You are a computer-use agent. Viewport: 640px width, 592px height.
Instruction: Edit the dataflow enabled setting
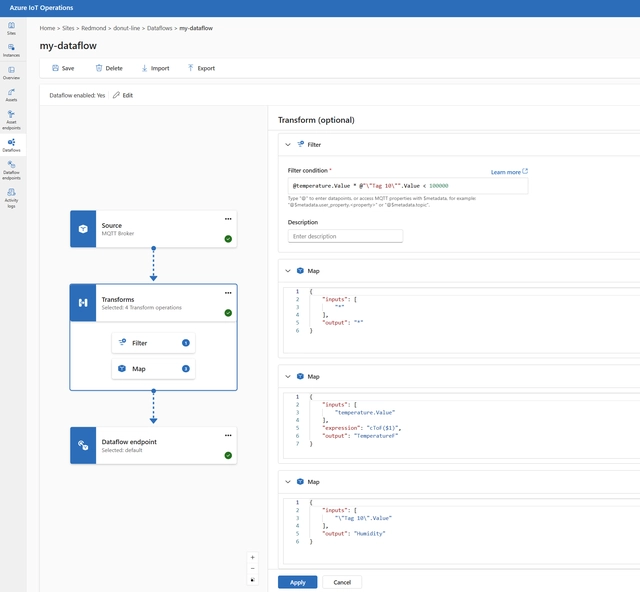(123, 95)
